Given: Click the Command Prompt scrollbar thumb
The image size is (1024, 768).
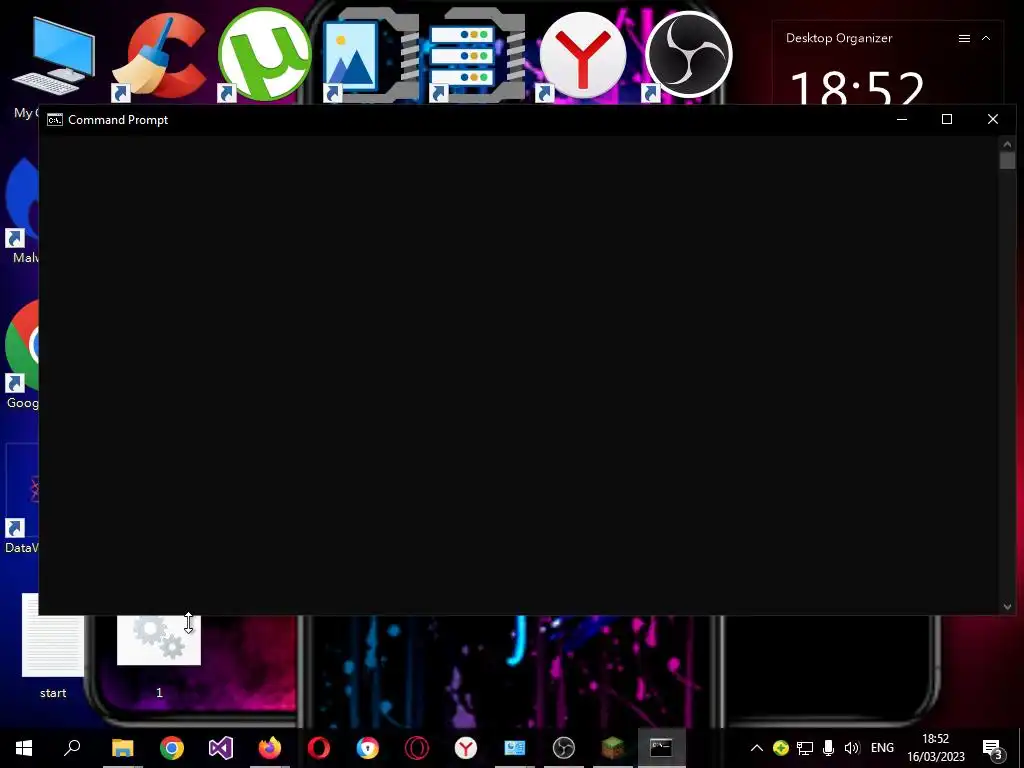Looking at the screenshot, I should click(x=1007, y=161).
